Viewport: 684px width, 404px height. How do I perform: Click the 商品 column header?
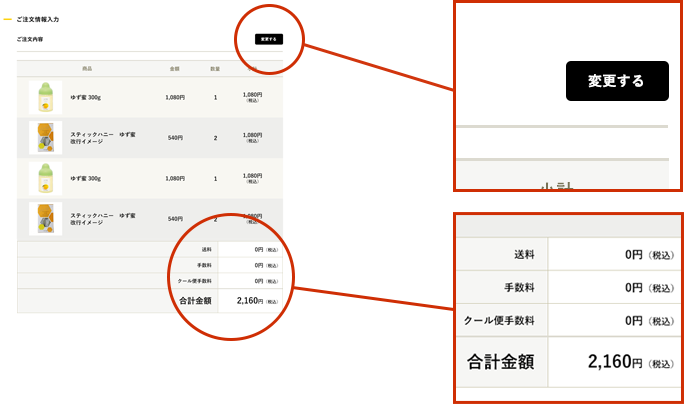click(x=87, y=68)
